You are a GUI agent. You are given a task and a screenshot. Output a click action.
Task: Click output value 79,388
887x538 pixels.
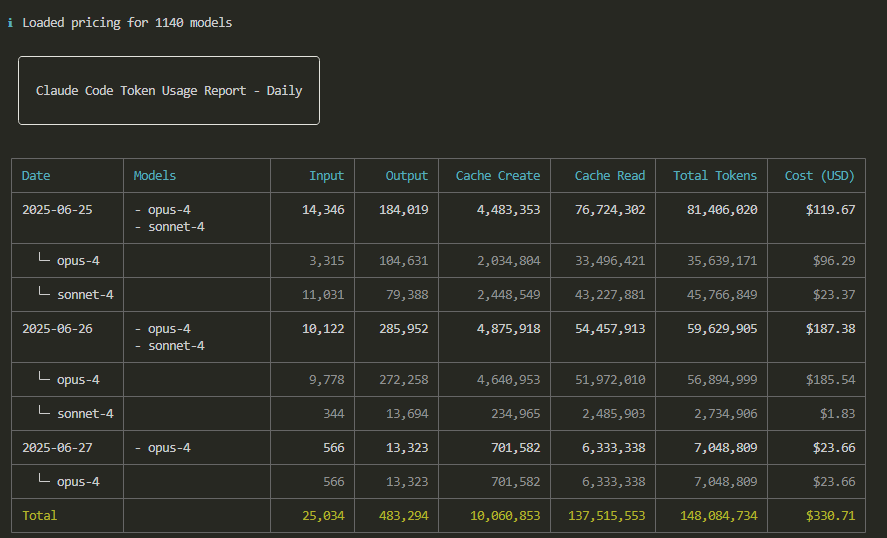click(407, 295)
